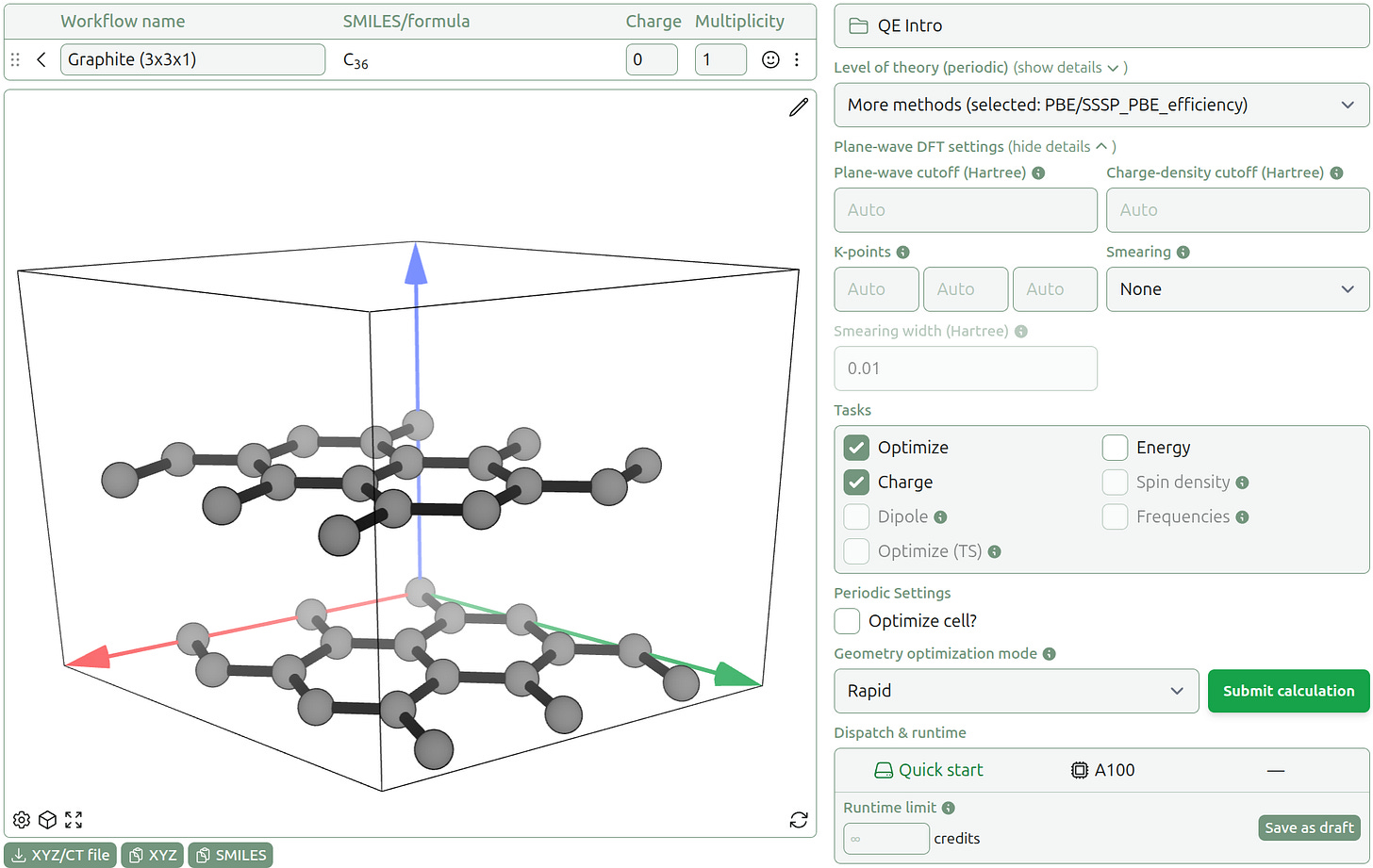Image resolution: width=1373 pixels, height=868 pixels.
Task: Click info icon next to Optimize (TS)
Action: [994, 552]
